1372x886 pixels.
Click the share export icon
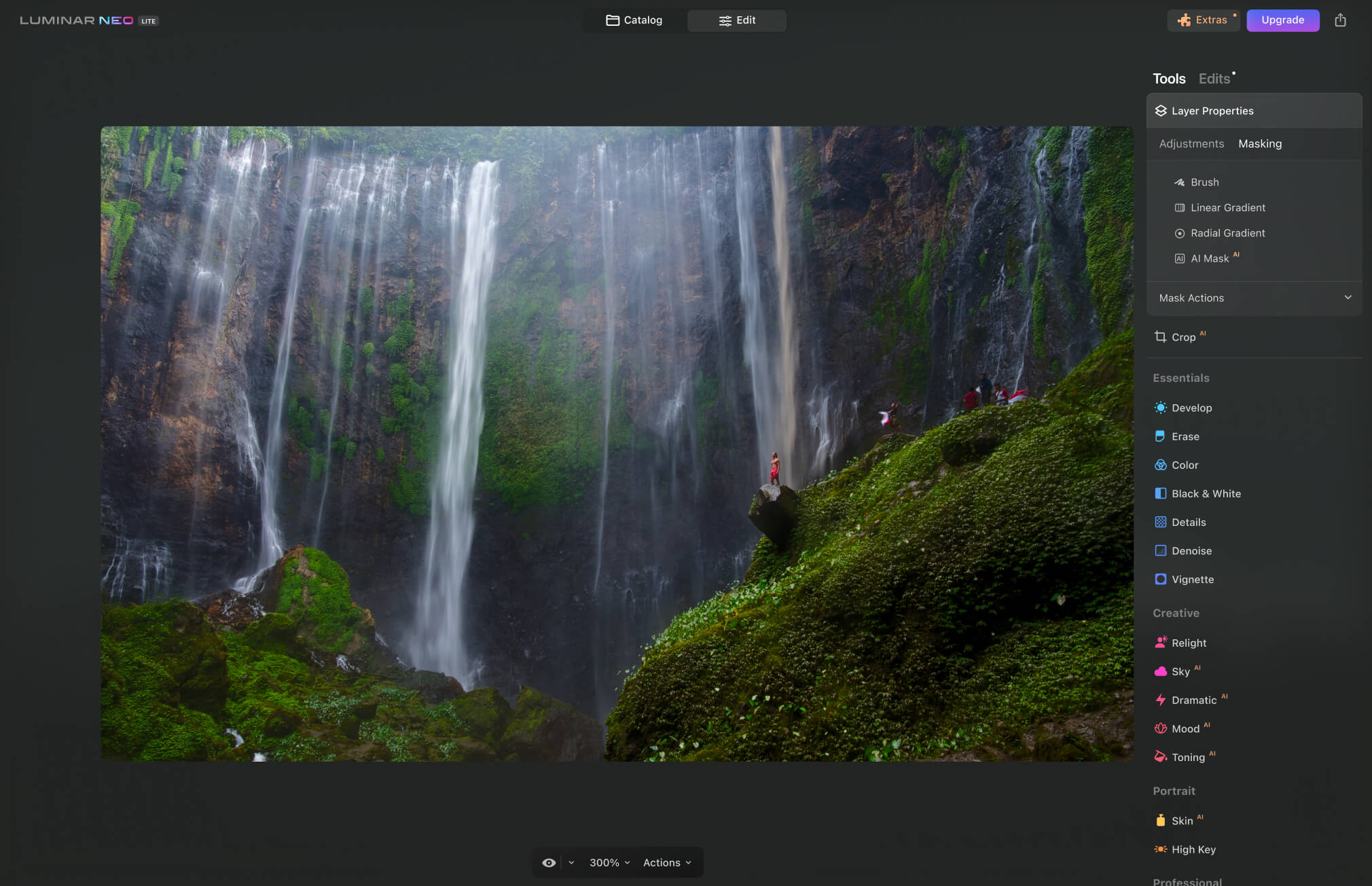(x=1339, y=20)
